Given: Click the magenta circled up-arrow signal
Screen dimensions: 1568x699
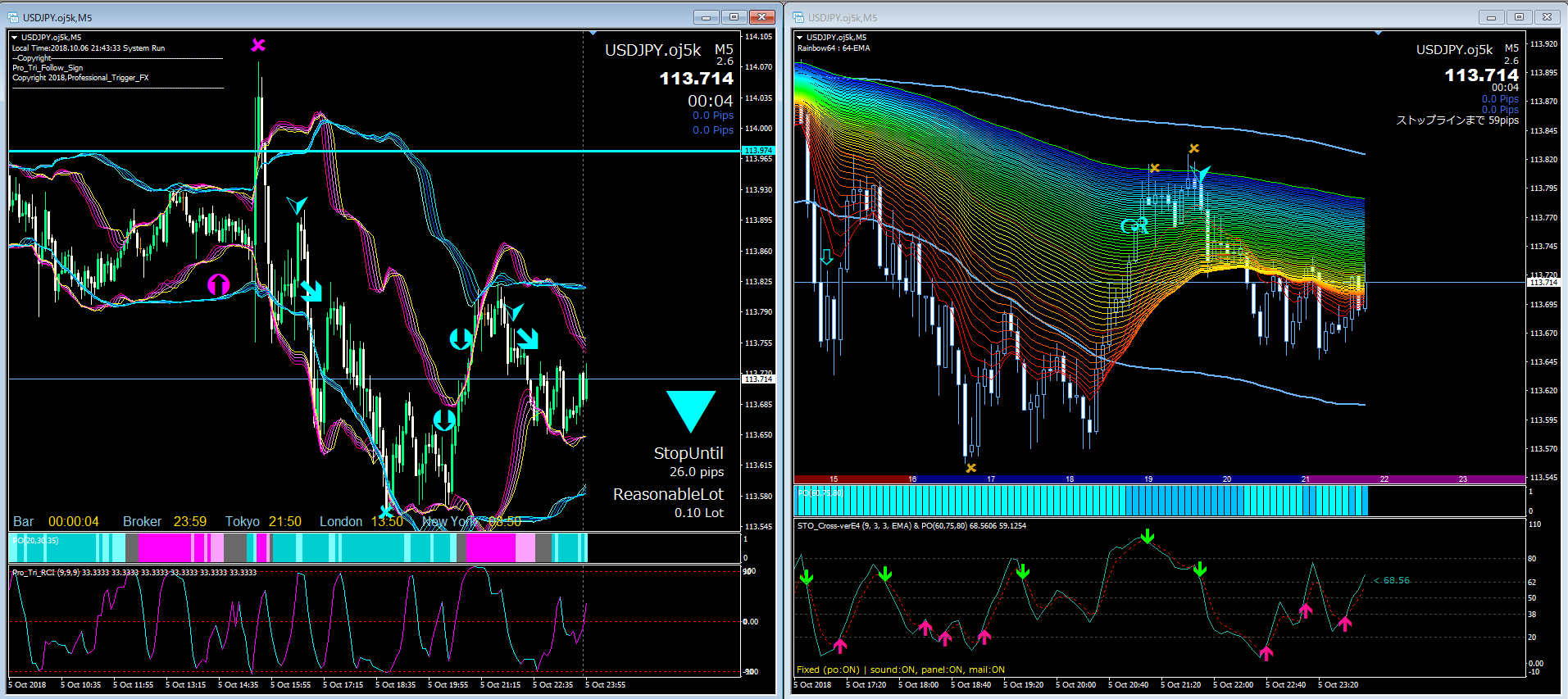Looking at the screenshot, I should pyautogui.click(x=218, y=284).
